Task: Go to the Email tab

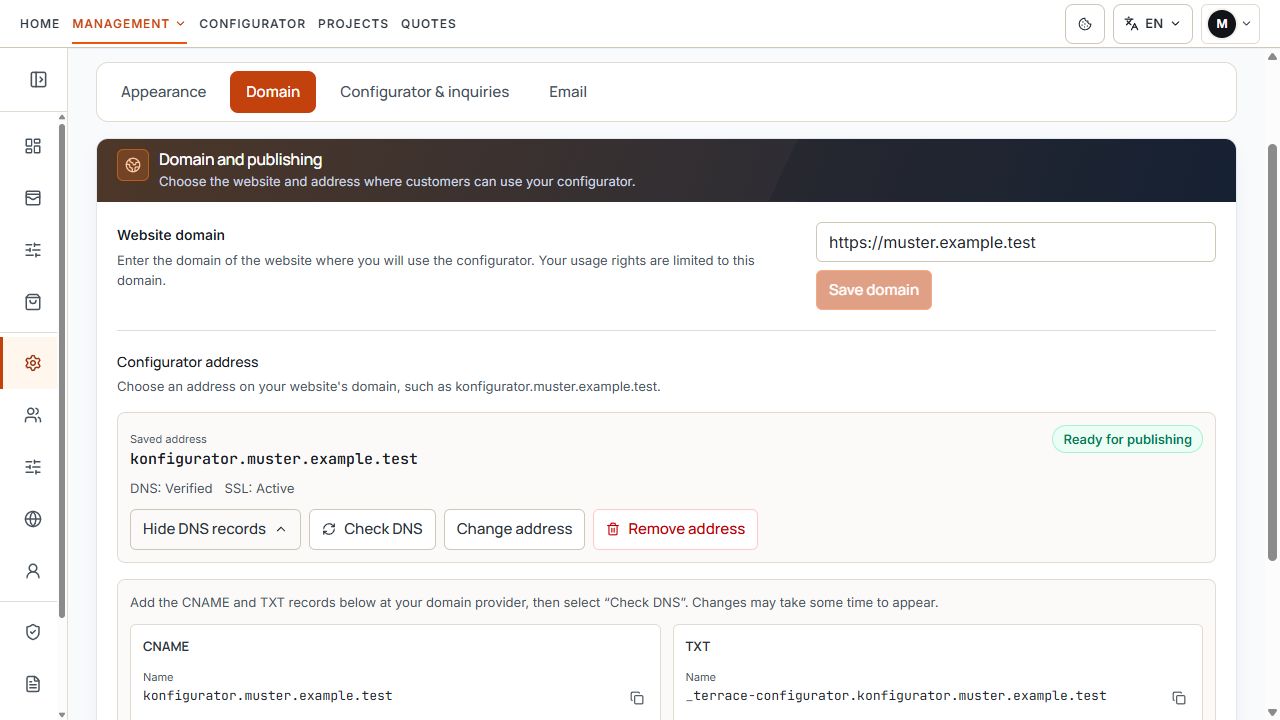Action: point(568,92)
